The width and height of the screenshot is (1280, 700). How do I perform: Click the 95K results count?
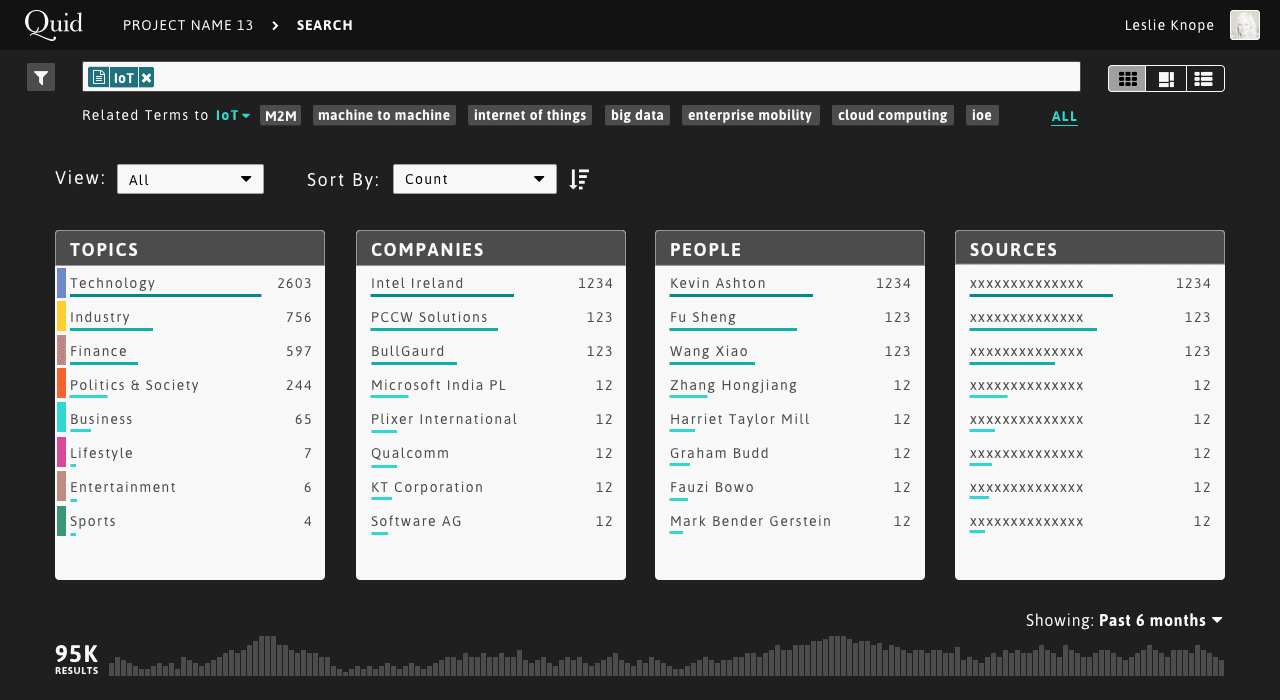pos(77,660)
